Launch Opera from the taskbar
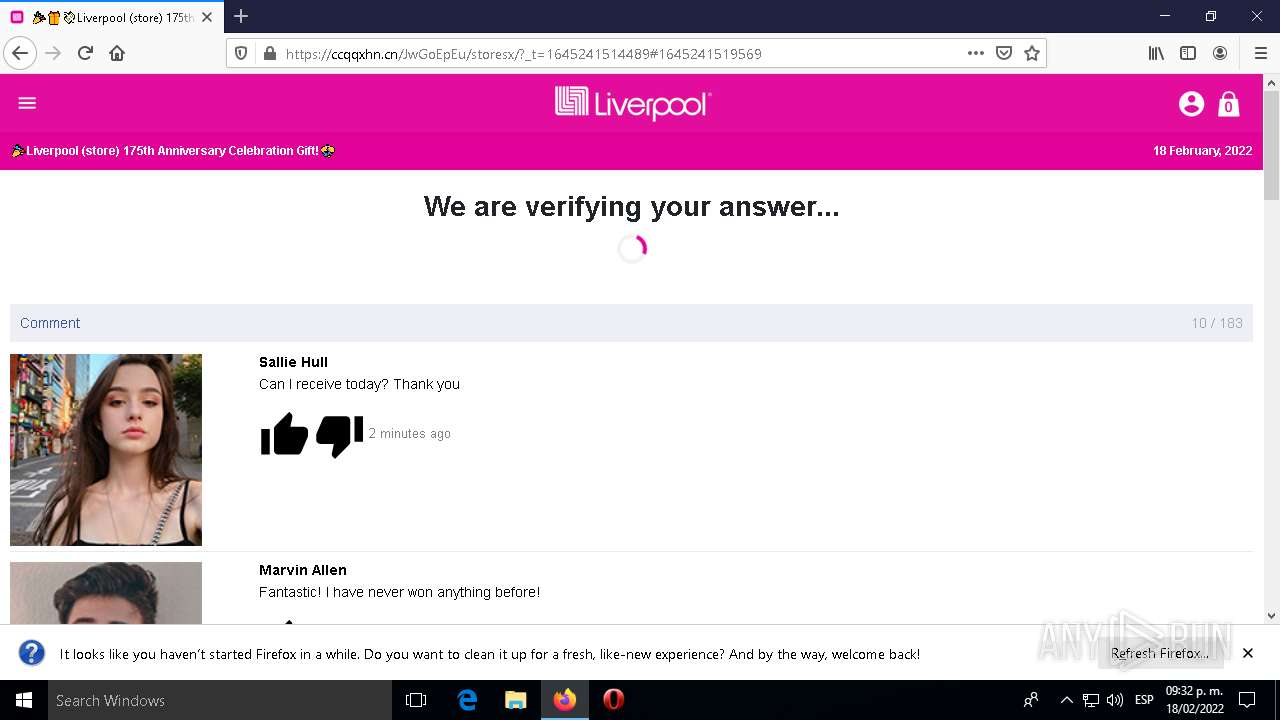The width and height of the screenshot is (1280, 720). click(614, 700)
